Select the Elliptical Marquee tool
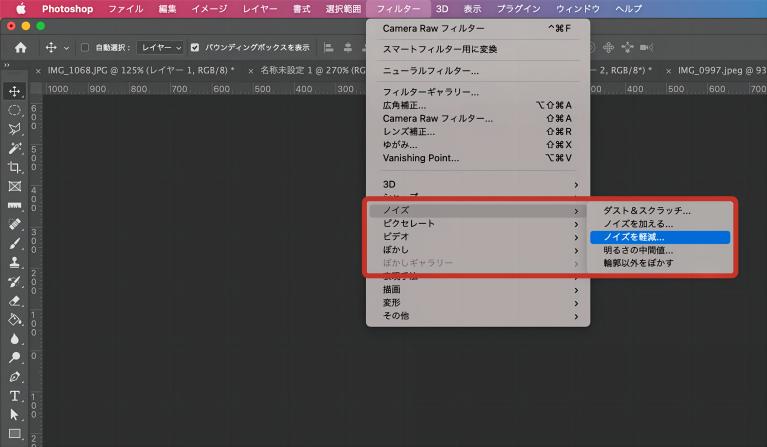Viewport: 767px width, 447px height. click(15, 110)
